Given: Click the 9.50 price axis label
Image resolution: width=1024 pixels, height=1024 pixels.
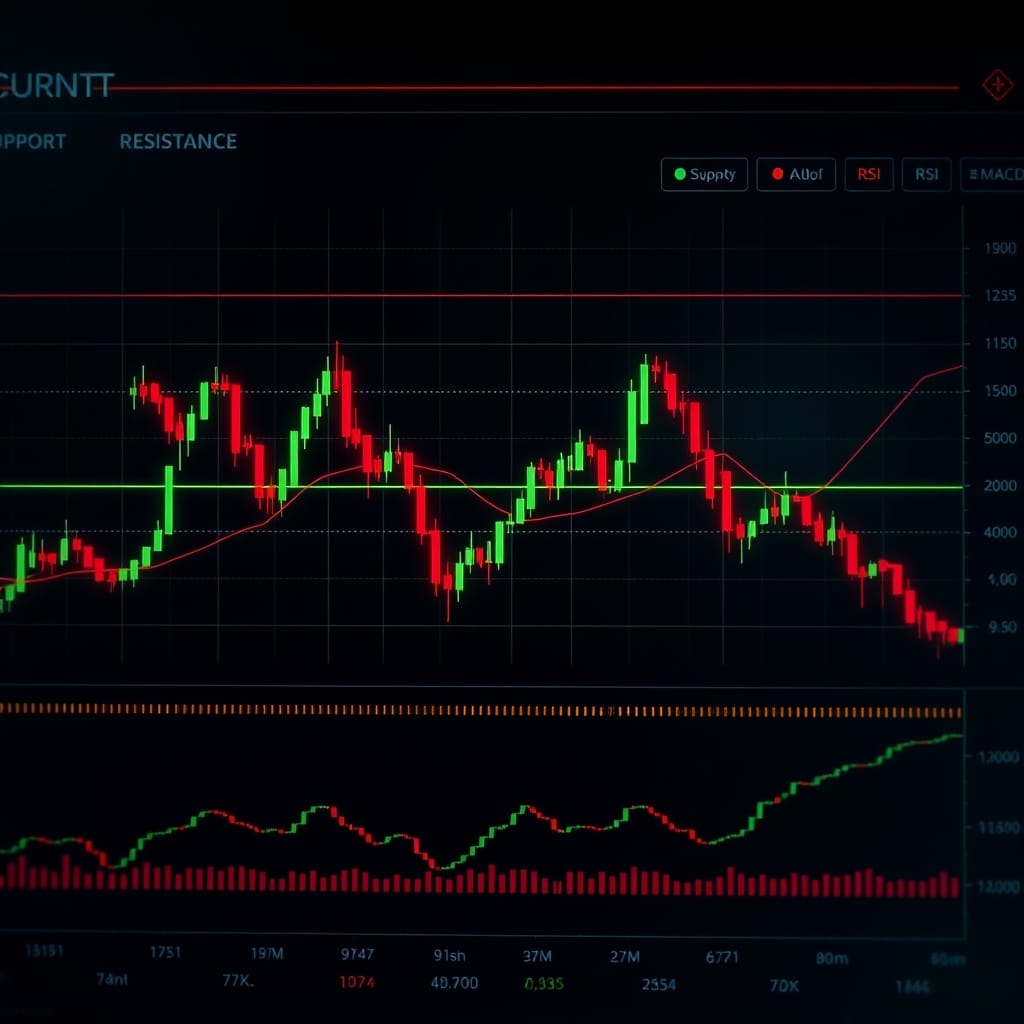Looking at the screenshot, I should tap(1002, 627).
